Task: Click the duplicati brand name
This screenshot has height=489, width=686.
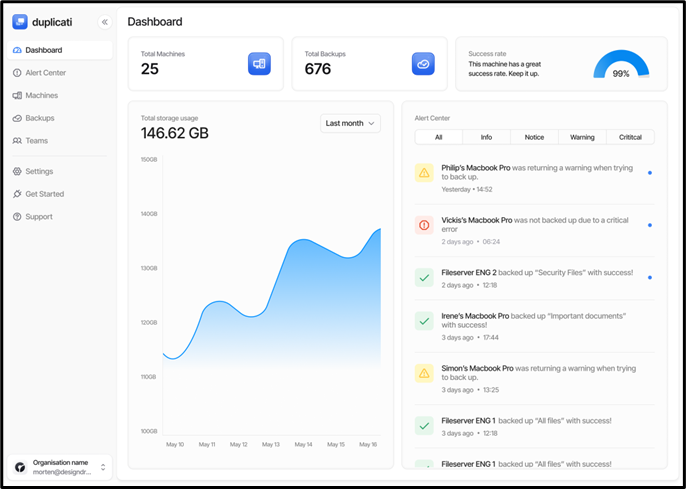Action: (x=52, y=22)
